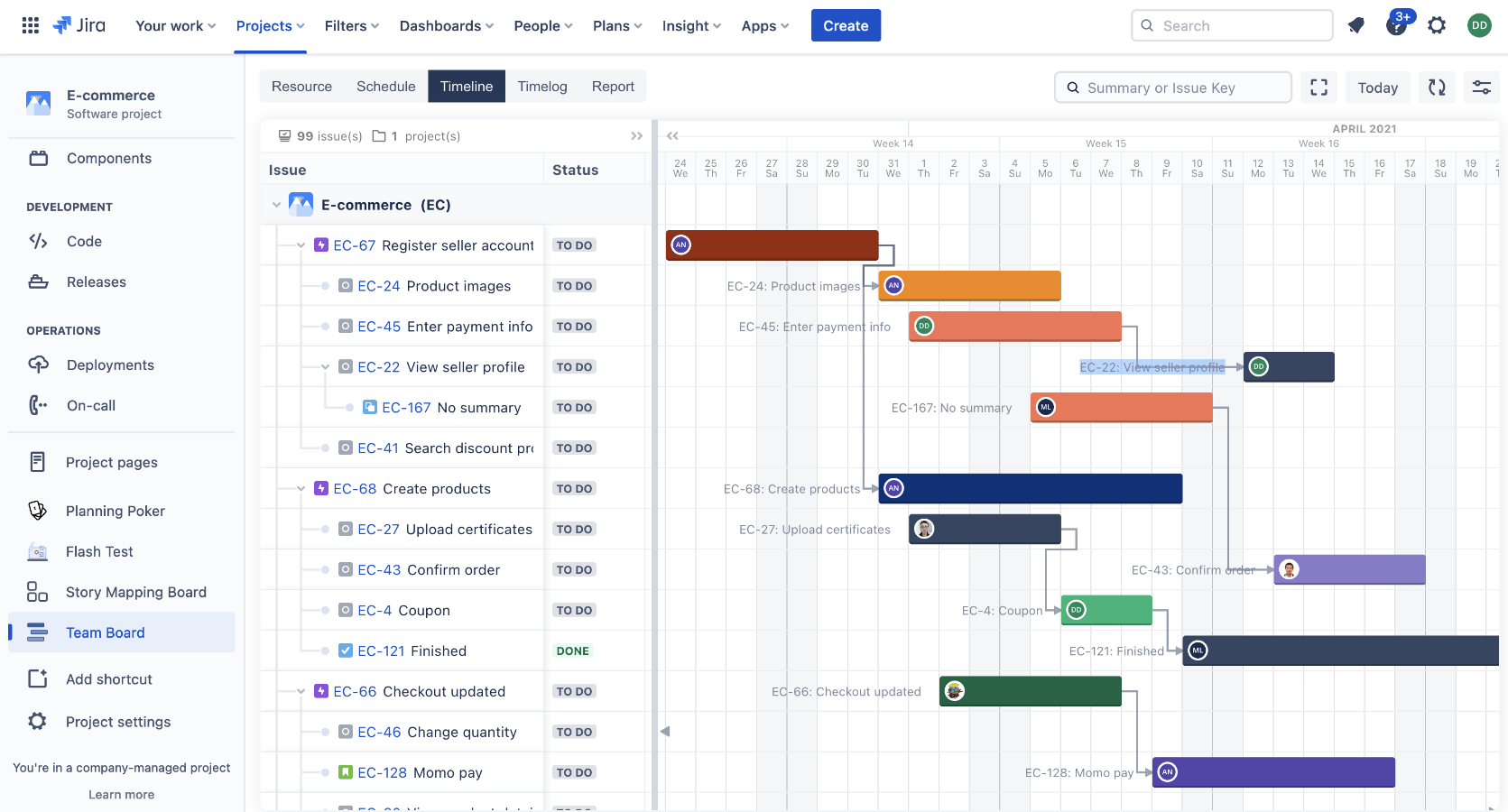Open the timeline filter settings icon

click(x=1482, y=87)
